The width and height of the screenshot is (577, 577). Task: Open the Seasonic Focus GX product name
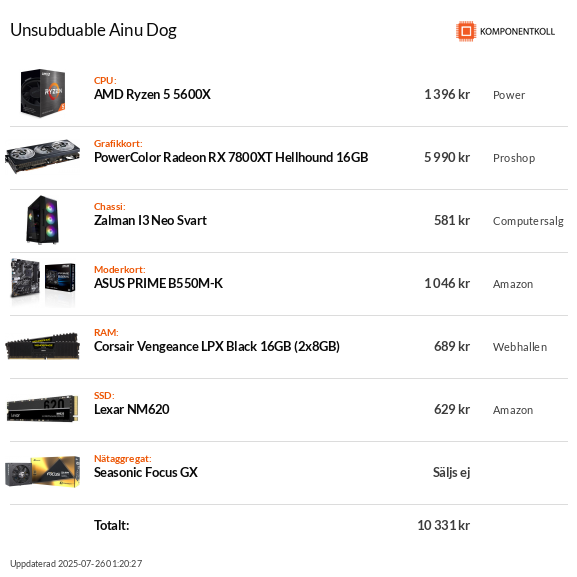tap(146, 472)
